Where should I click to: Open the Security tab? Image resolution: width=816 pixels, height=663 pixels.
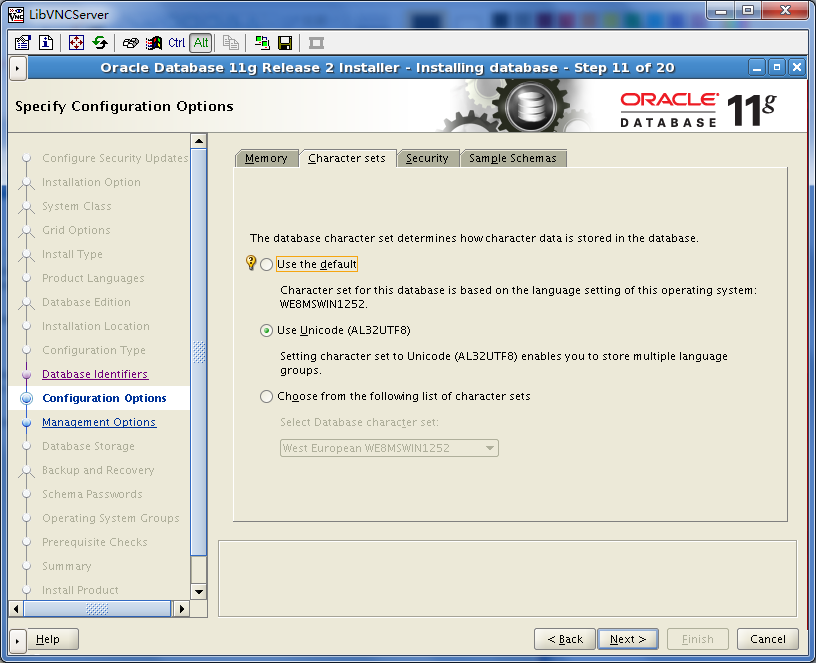(427, 158)
